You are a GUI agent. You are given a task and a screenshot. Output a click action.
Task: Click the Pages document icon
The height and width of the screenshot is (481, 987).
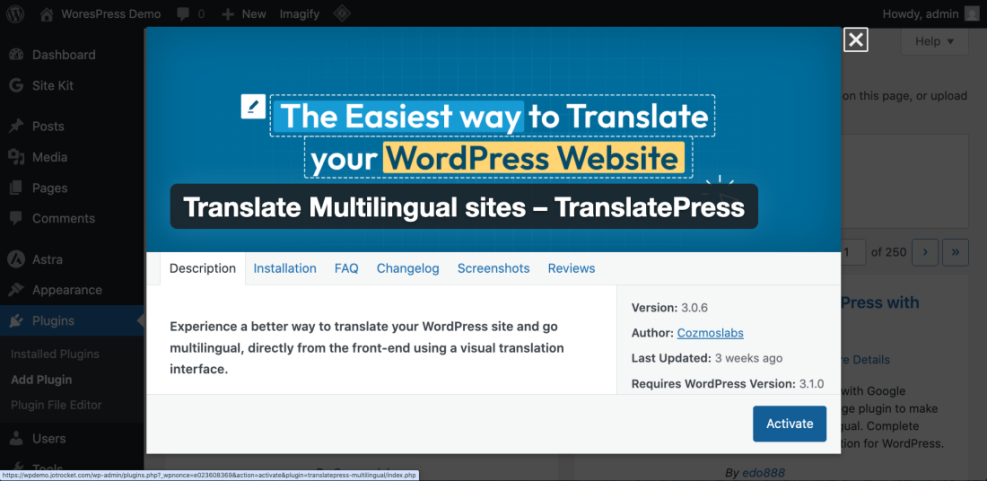point(16,188)
